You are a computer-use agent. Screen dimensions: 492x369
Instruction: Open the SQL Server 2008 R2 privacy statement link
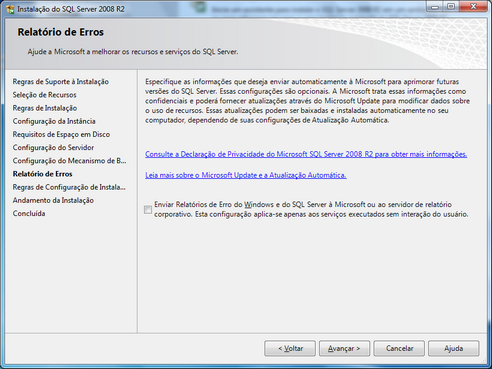(306, 154)
